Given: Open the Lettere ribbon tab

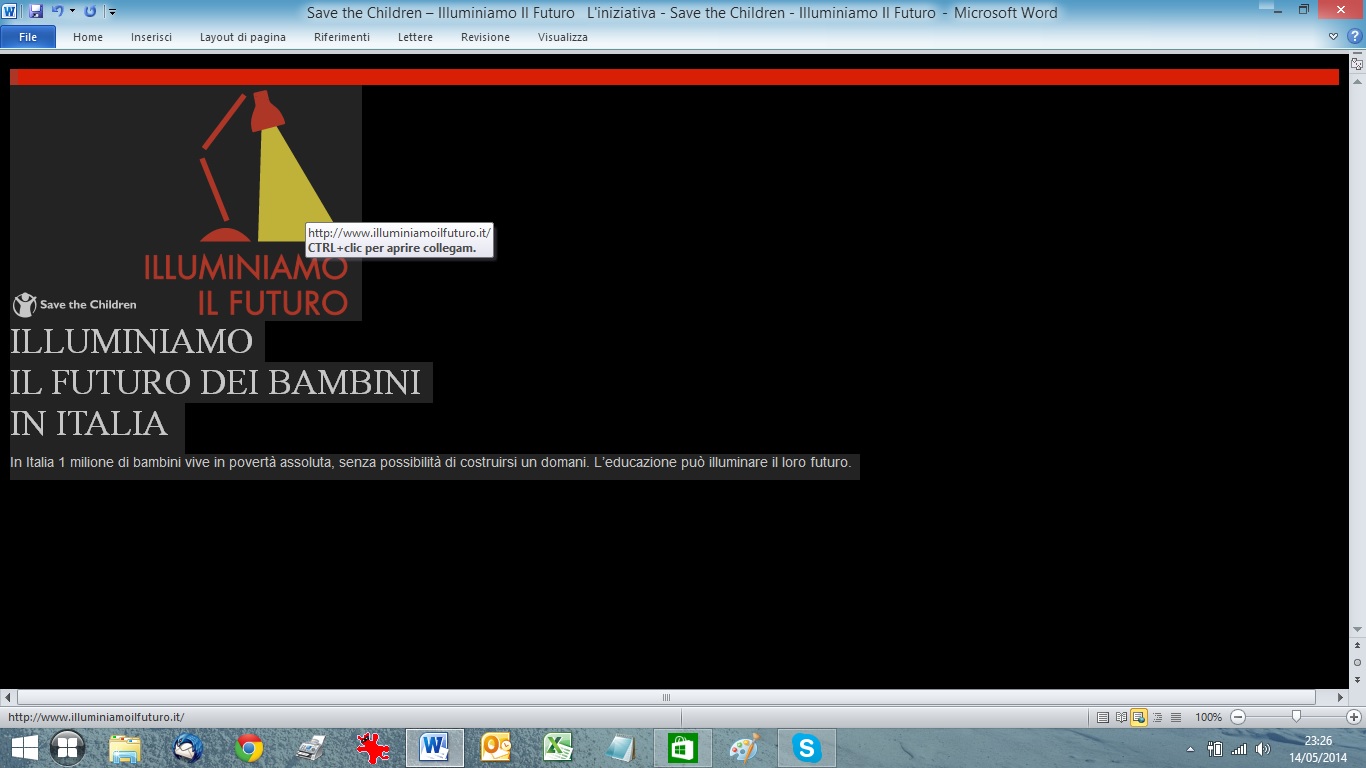Looking at the screenshot, I should click(x=415, y=37).
